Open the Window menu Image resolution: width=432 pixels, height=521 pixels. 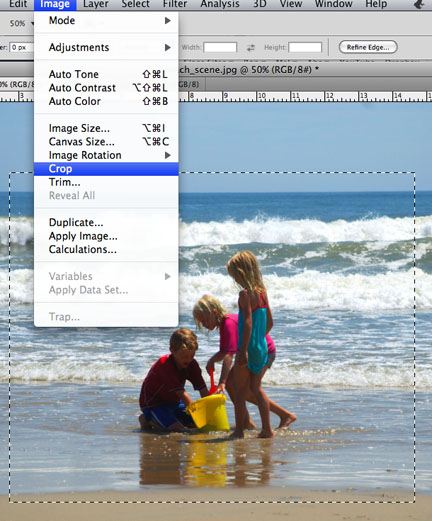pyautogui.click(x=334, y=4)
